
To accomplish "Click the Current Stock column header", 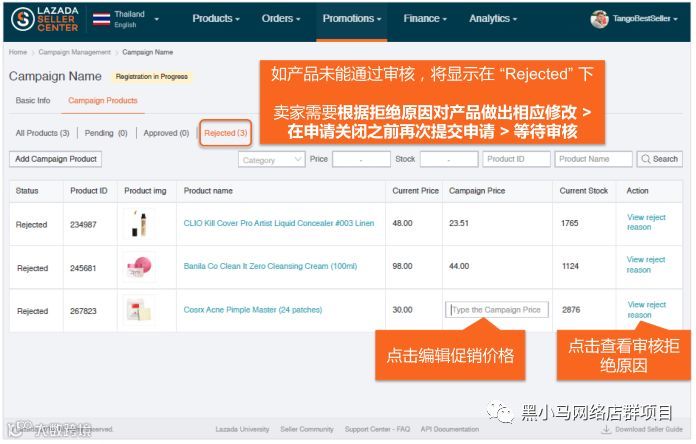I will (x=584, y=190).
